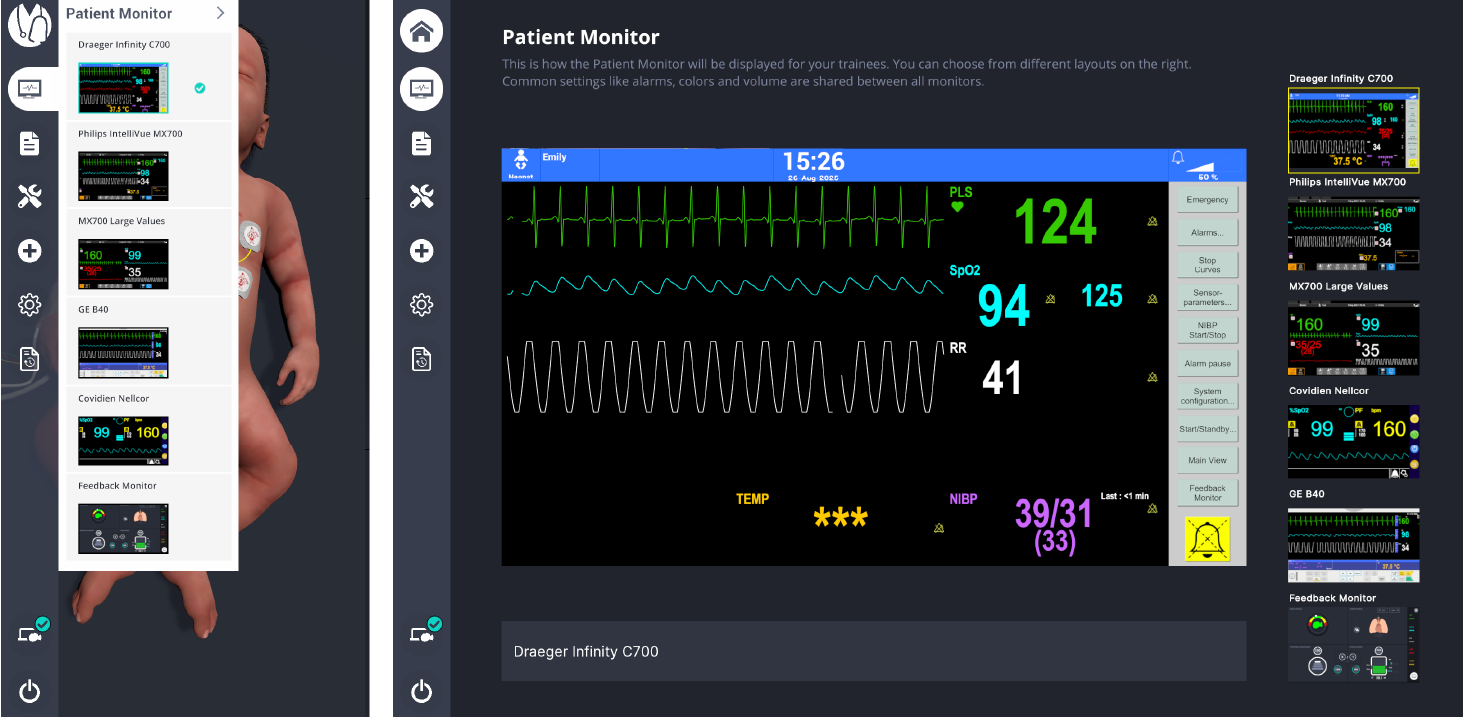Select the Patient Monitor icon in the sidebar
Viewport: 1463px width, 717px height.
pyautogui.click(x=421, y=89)
